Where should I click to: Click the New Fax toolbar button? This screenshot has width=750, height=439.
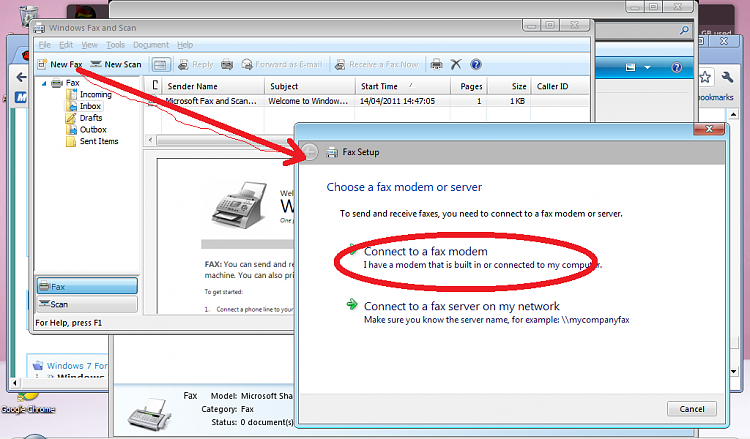tap(60, 64)
